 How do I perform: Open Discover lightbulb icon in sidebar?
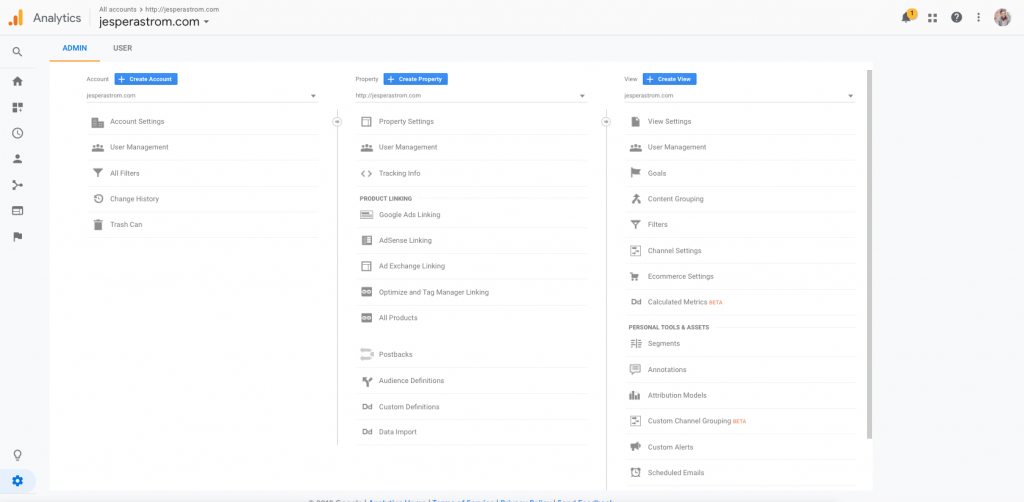(18, 455)
